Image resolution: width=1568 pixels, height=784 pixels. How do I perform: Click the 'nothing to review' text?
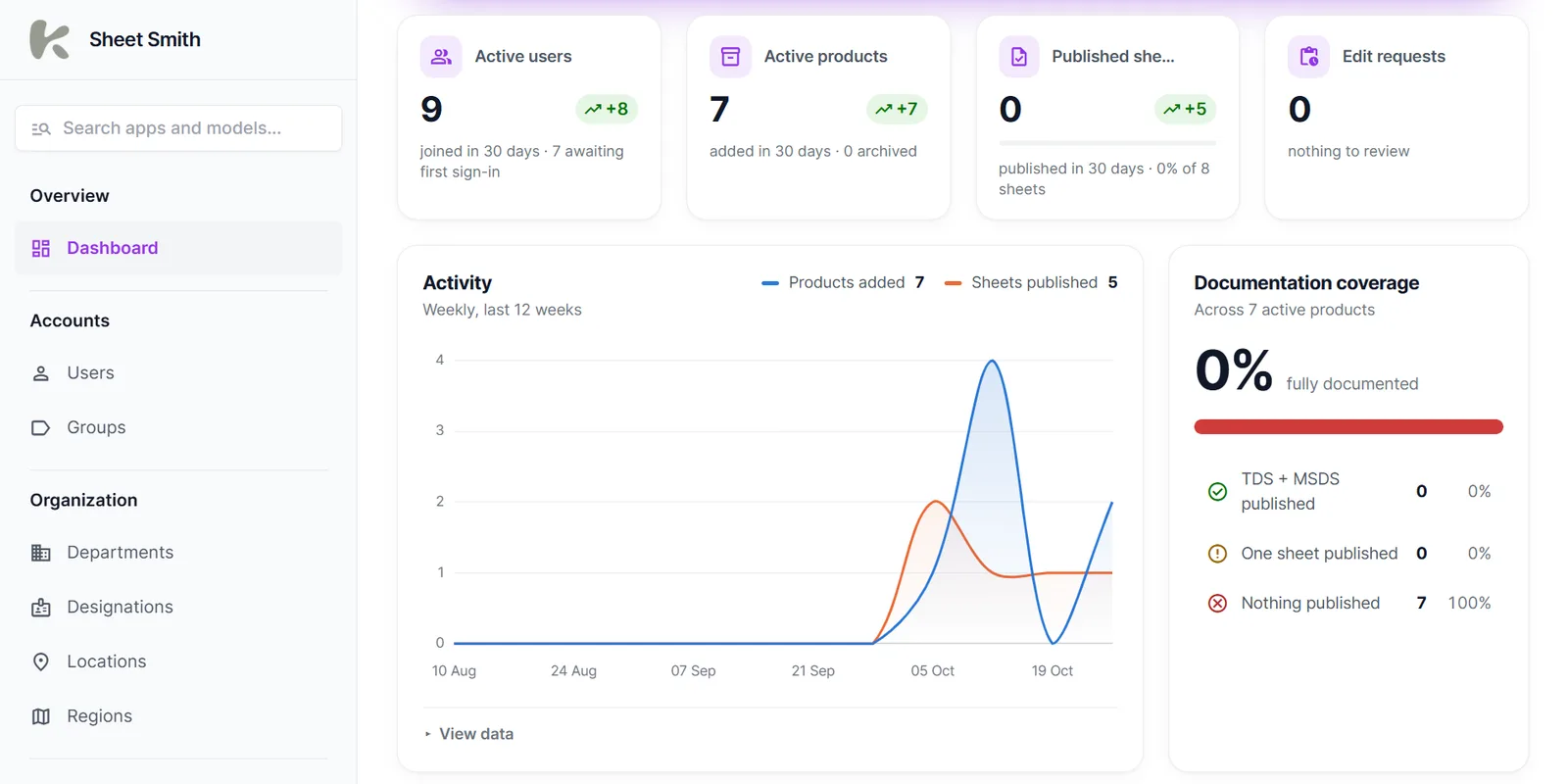(x=1348, y=151)
